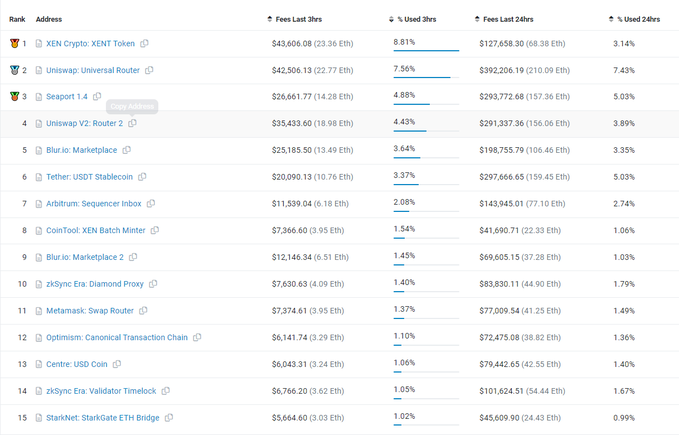Screen dimensions: 679x435
Task: Select the $11,539.04 (6.18 Eth) cell
Action: click(x=310, y=204)
